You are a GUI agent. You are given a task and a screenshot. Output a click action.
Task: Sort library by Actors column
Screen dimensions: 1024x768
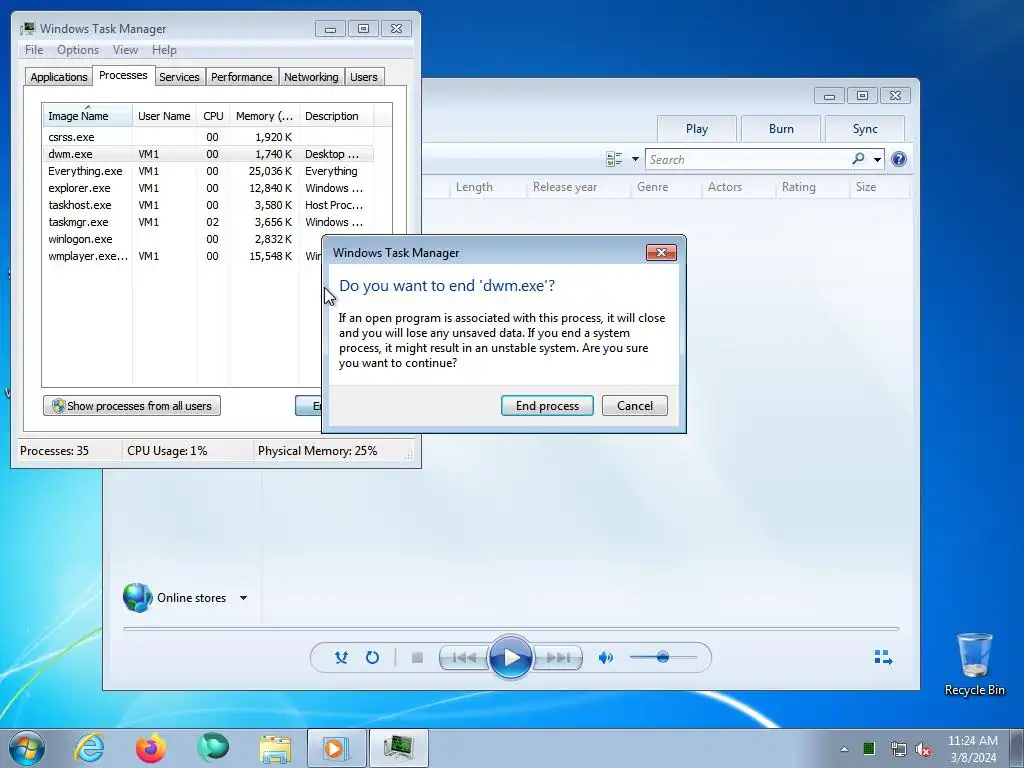725,187
